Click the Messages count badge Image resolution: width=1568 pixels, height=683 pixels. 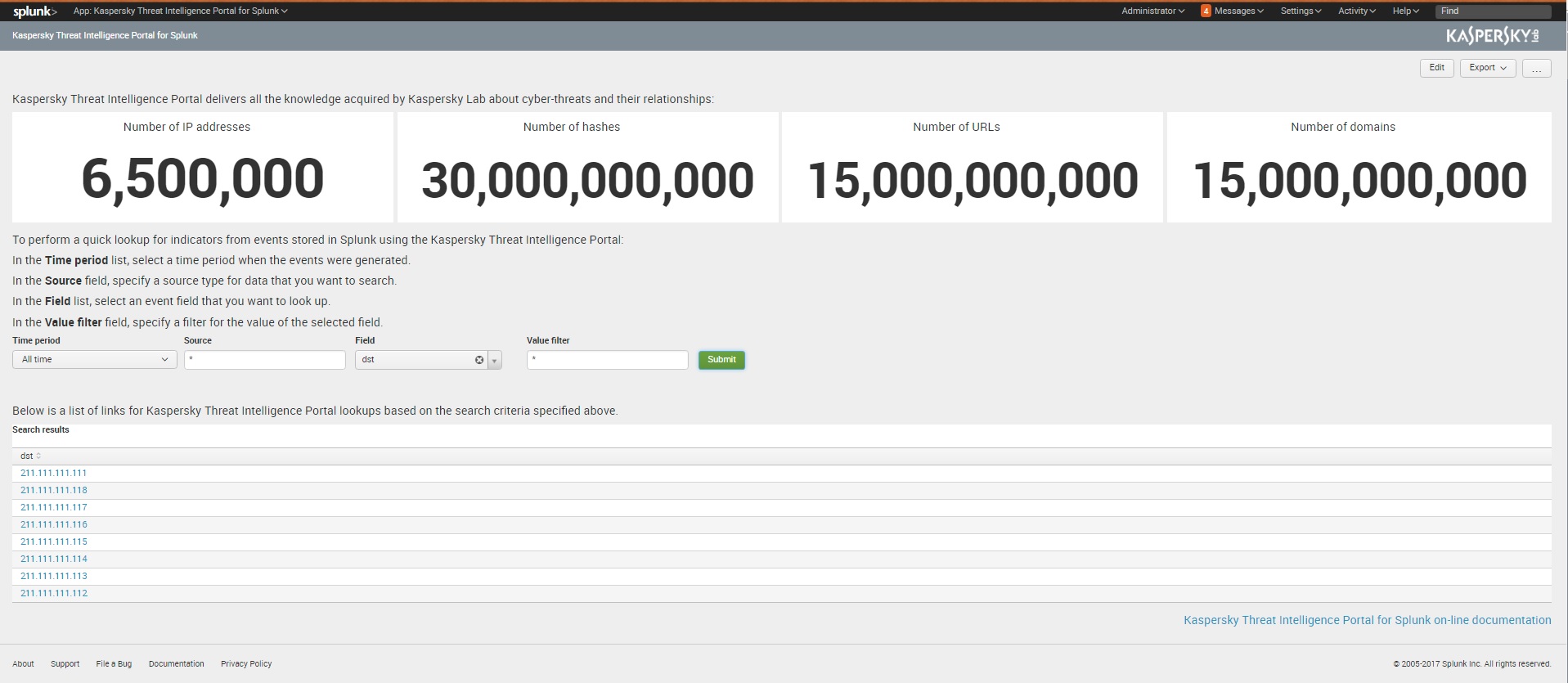1206,11
